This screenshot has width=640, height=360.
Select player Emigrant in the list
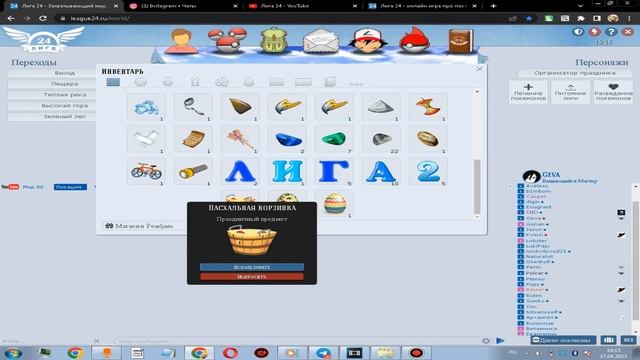click(x=538, y=207)
